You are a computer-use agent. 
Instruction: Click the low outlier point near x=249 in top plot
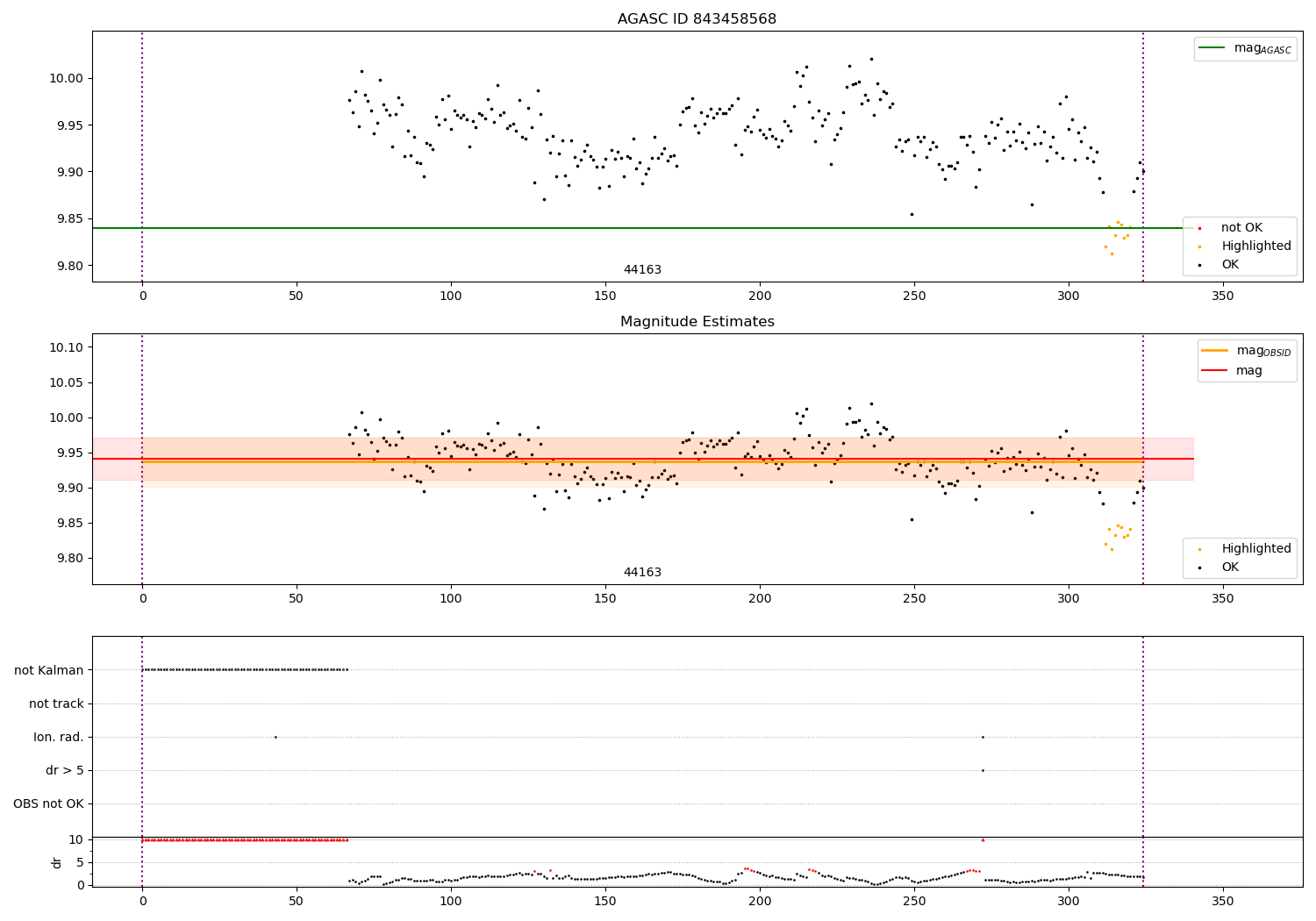click(x=912, y=214)
